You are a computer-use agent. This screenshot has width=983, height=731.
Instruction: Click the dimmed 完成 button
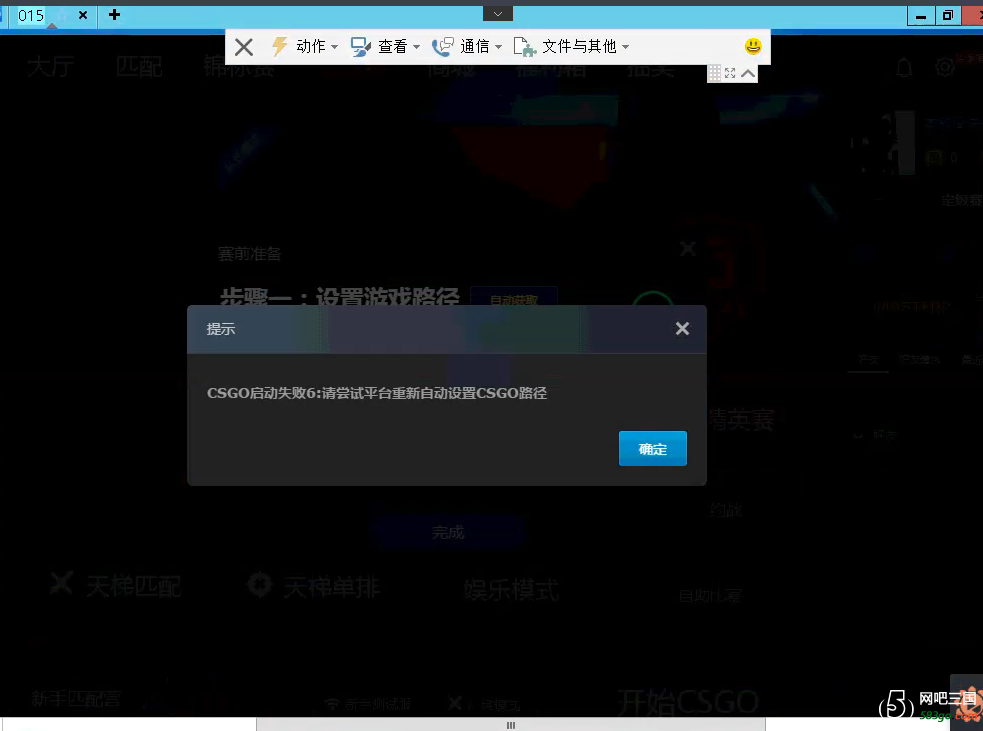point(448,532)
